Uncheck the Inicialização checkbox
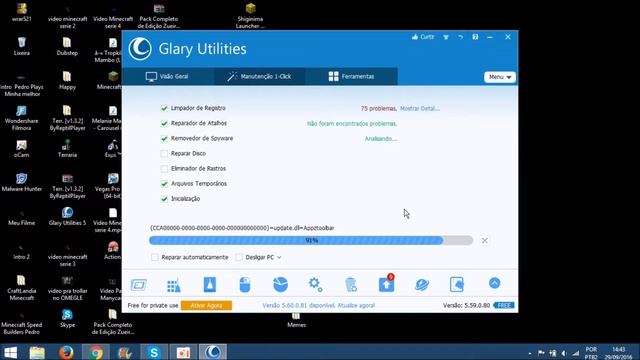The image size is (640, 360). click(164, 199)
